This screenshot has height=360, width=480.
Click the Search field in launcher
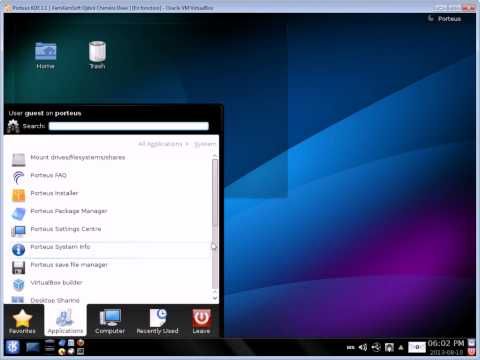[129, 126]
